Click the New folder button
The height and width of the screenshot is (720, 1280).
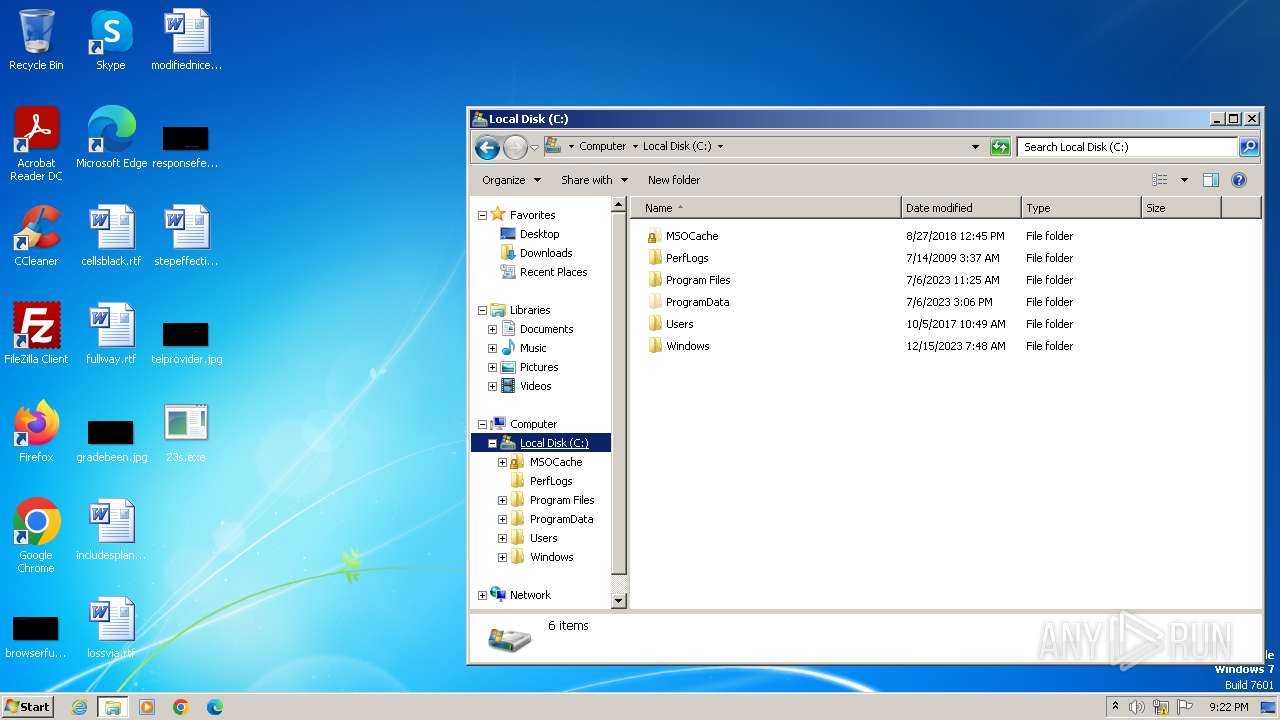click(674, 180)
